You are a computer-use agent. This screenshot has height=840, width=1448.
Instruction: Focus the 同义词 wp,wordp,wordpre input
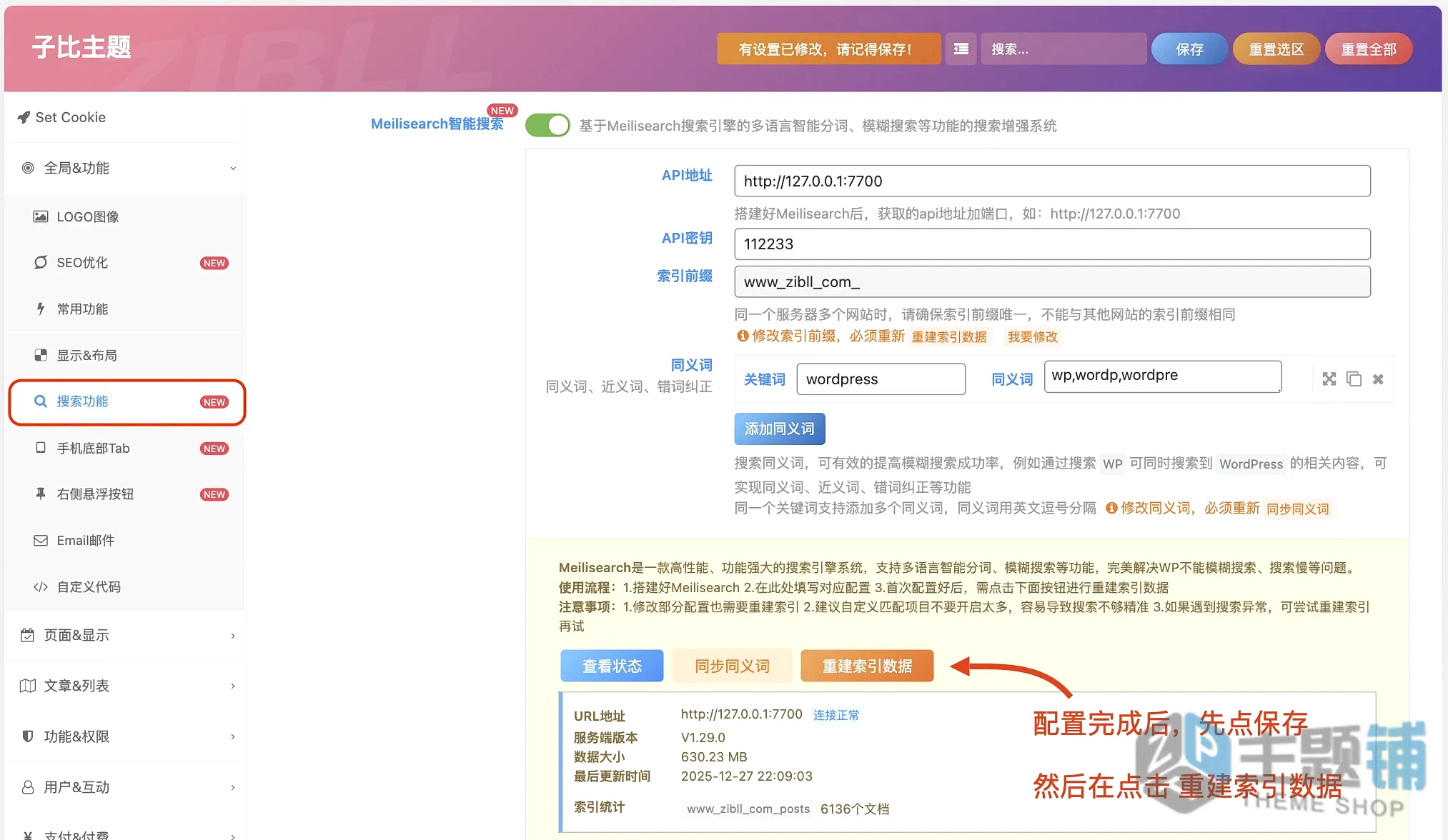pyautogui.click(x=1163, y=376)
